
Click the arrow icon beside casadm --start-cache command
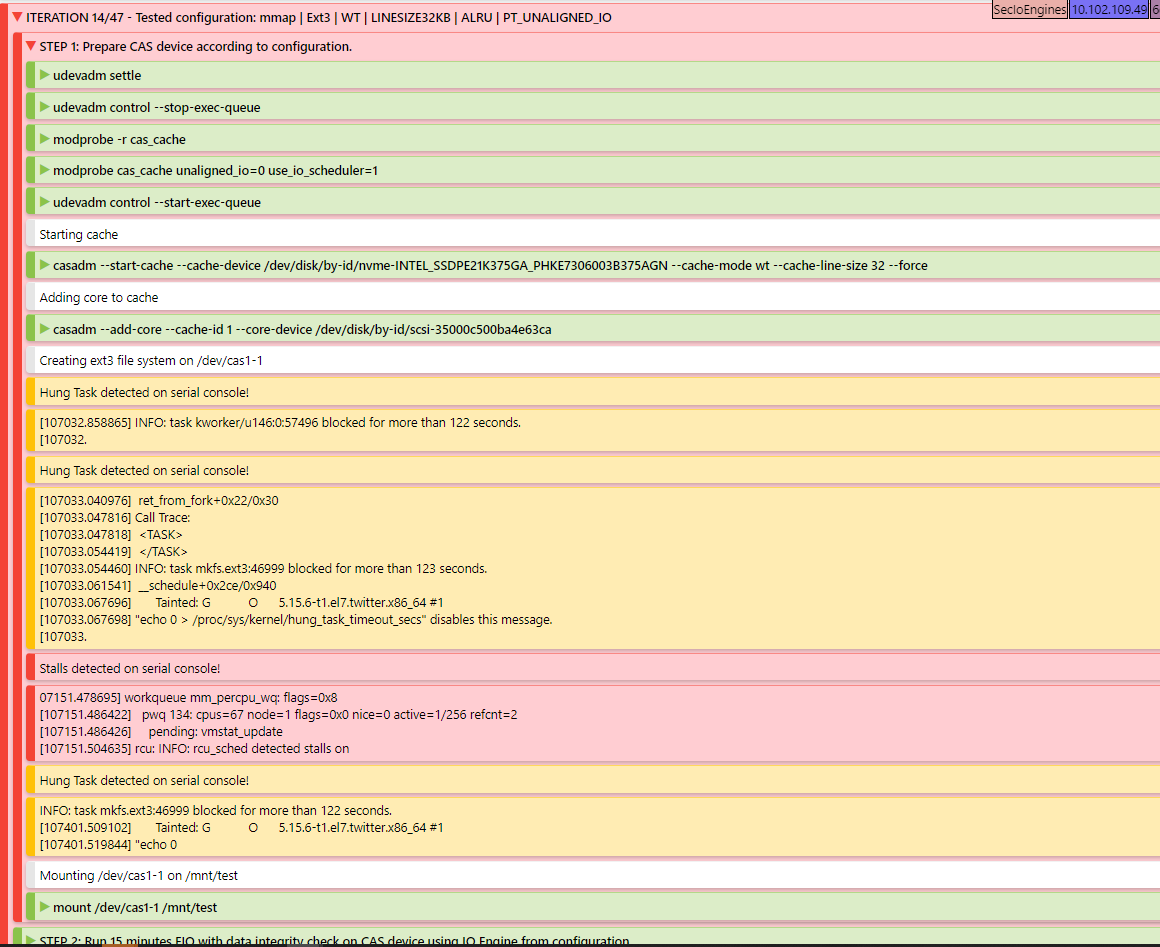pos(44,265)
